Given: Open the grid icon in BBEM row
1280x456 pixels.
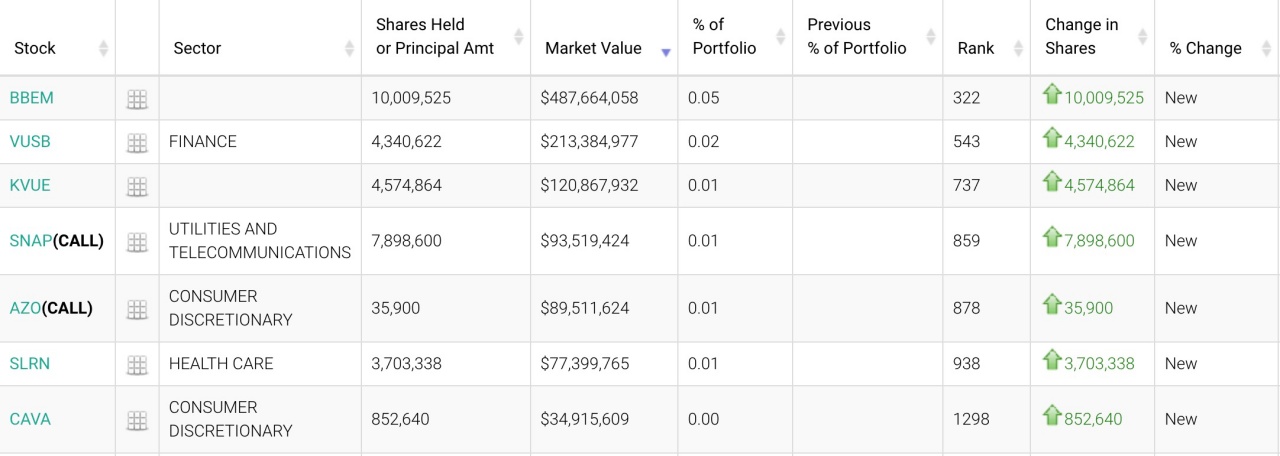Looking at the screenshot, I should 137,99.
